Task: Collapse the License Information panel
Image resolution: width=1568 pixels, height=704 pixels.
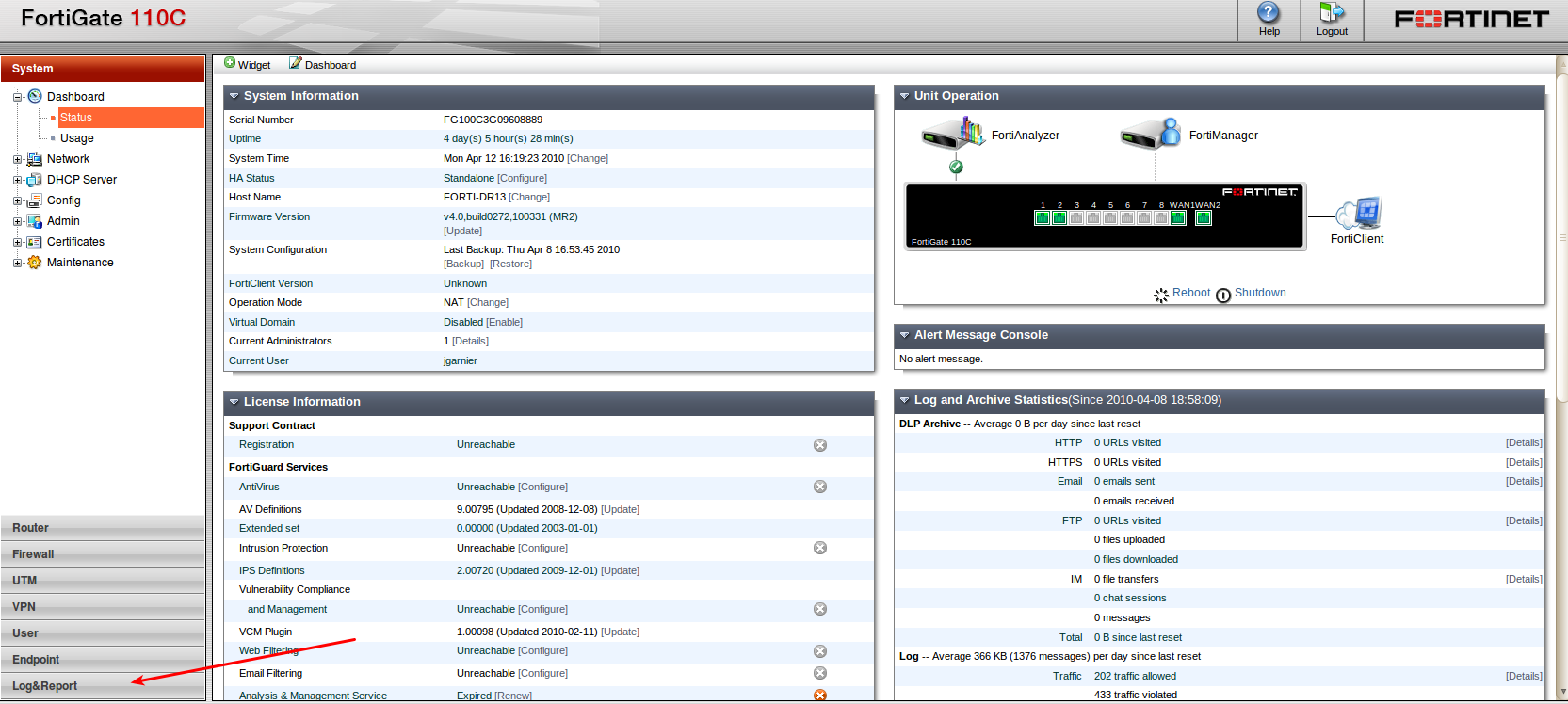Action: [x=234, y=402]
